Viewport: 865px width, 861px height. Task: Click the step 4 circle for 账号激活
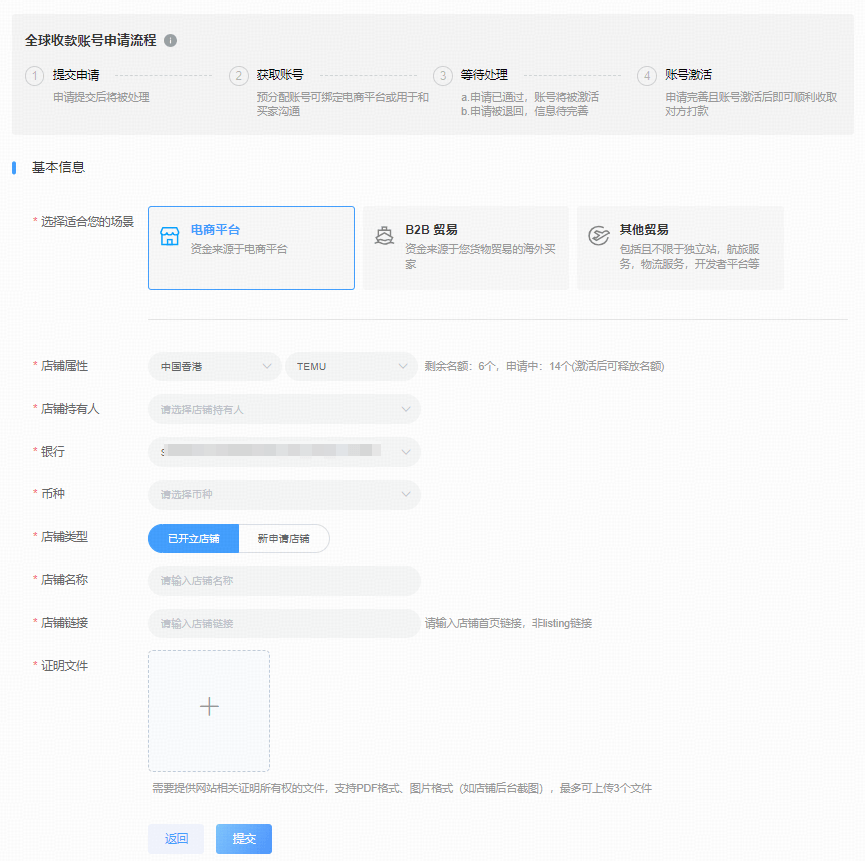point(647,76)
